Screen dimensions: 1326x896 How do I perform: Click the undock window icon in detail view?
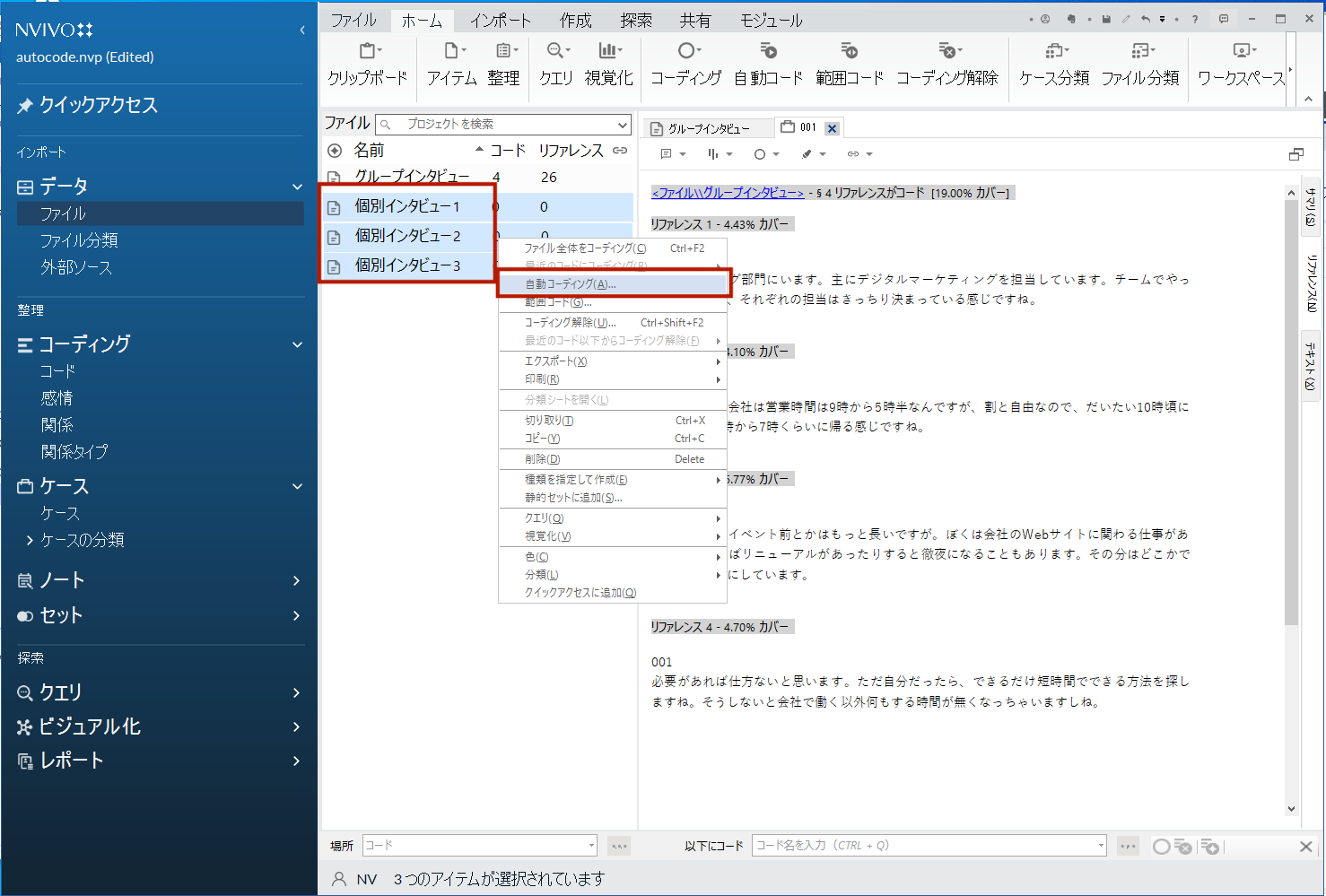click(1296, 154)
